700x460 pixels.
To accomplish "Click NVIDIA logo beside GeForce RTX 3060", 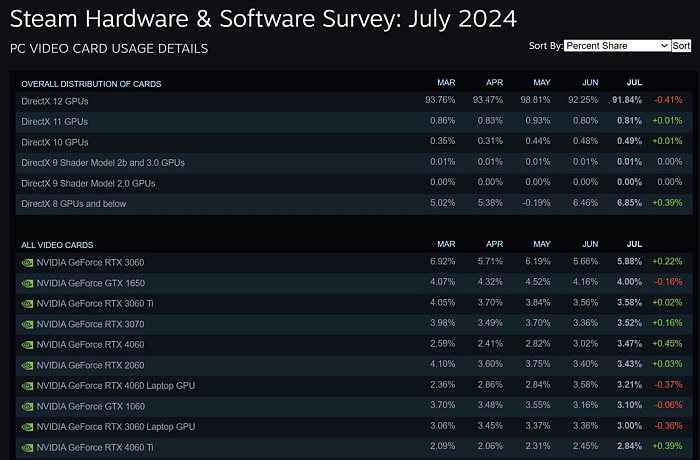I will (27, 263).
